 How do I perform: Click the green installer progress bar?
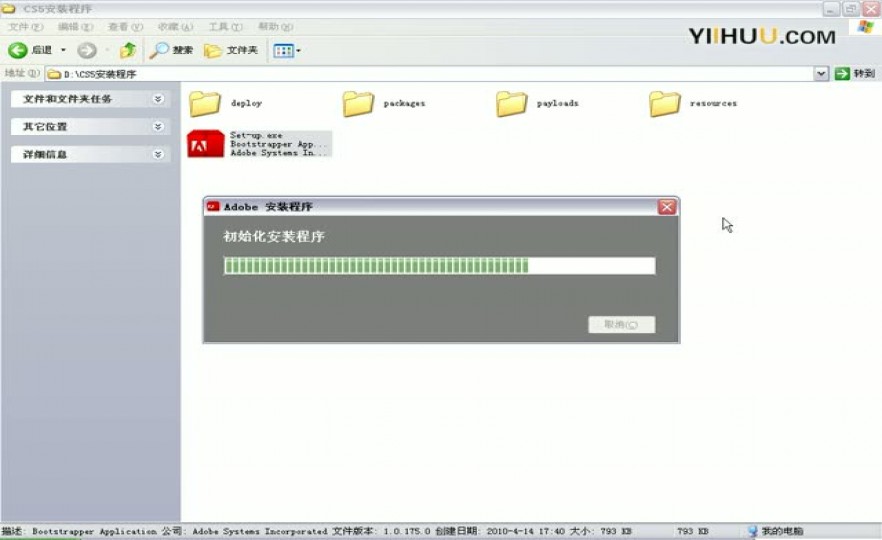click(x=439, y=266)
